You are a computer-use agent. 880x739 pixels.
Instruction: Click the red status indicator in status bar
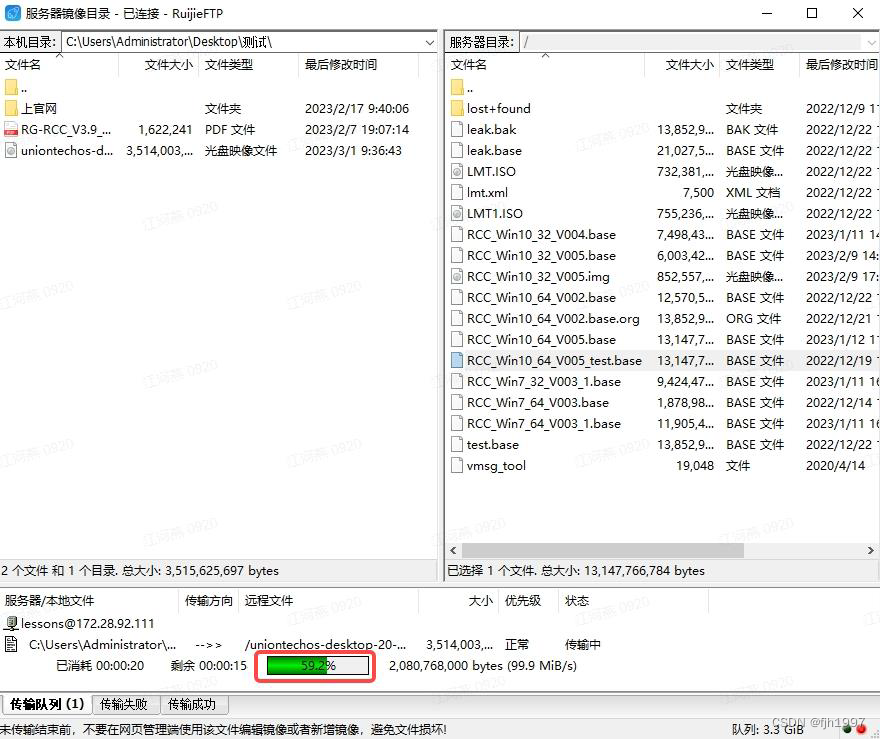[x=861, y=730]
